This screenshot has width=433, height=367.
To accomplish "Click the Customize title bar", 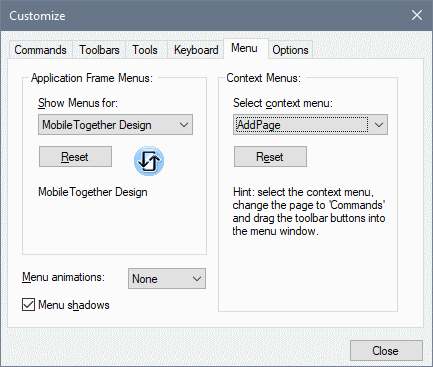I will pyautogui.click(x=200, y=16).
